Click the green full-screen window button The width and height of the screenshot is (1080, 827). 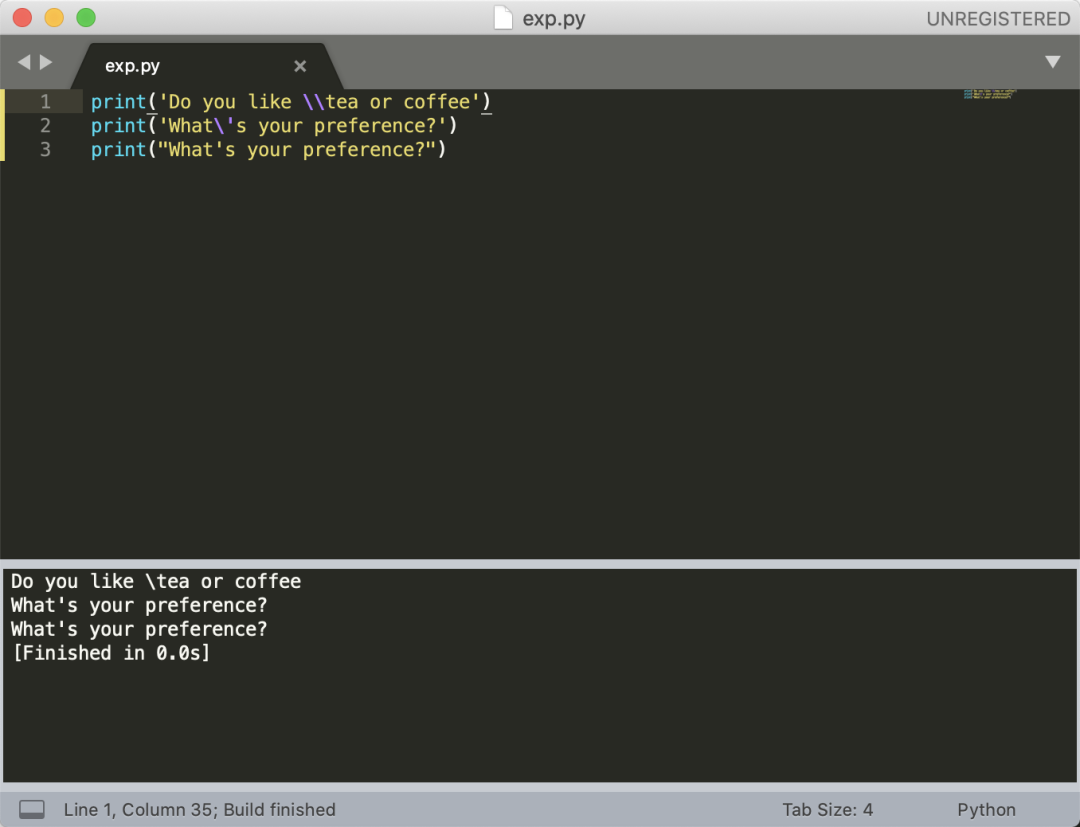click(86, 18)
